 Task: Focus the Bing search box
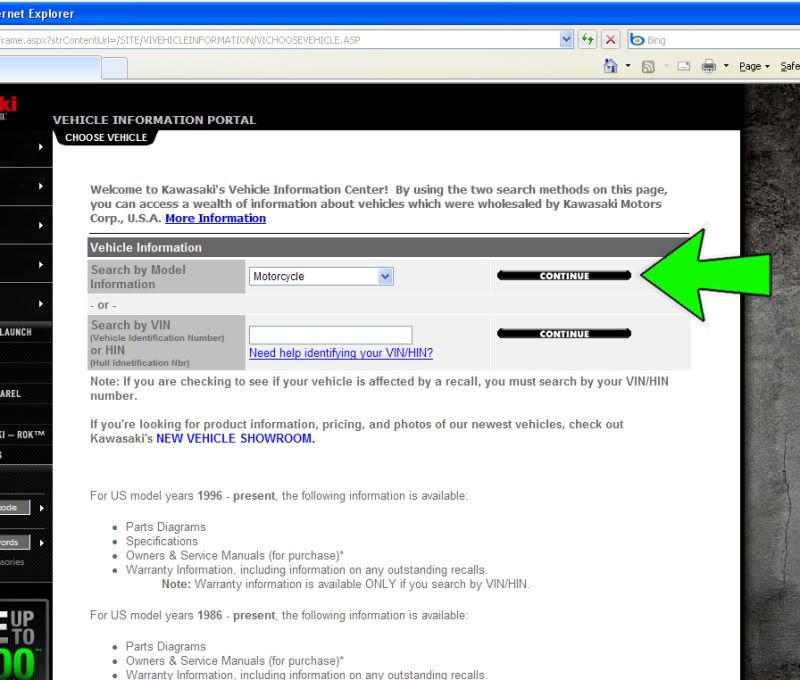(722, 40)
